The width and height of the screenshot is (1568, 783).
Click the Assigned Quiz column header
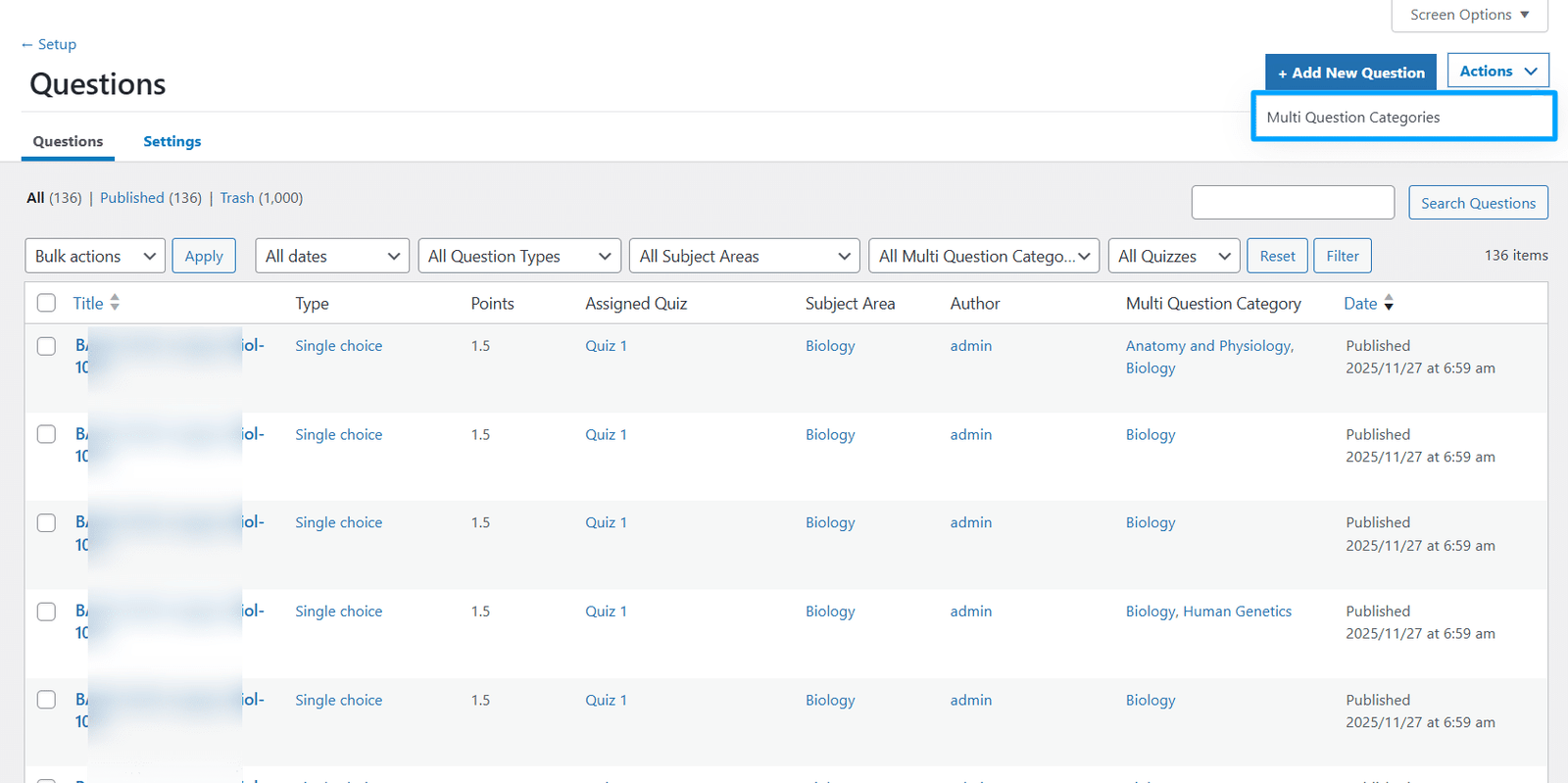click(x=636, y=304)
